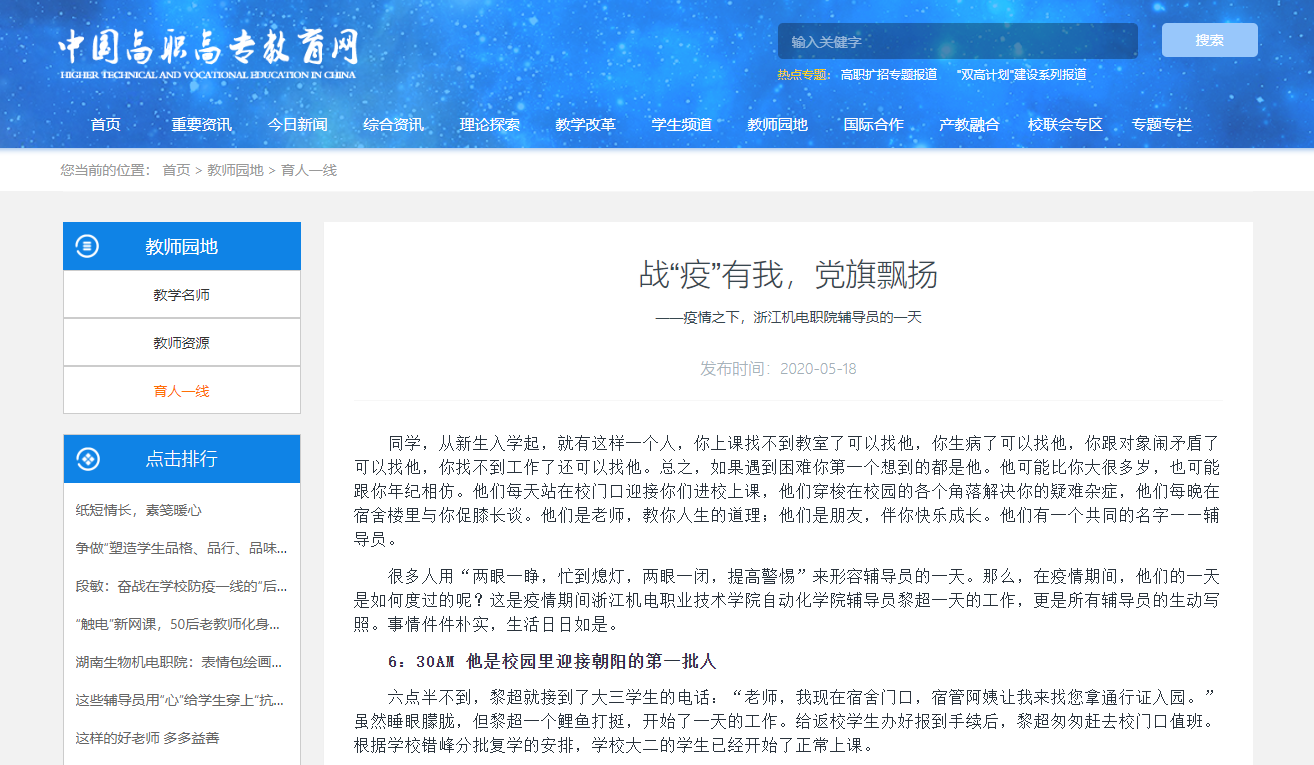The height and width of the screenshot is (765, 1314).
Task: Click the 中国高职高专教育网 site logo
Action: (x=207, y=53)
